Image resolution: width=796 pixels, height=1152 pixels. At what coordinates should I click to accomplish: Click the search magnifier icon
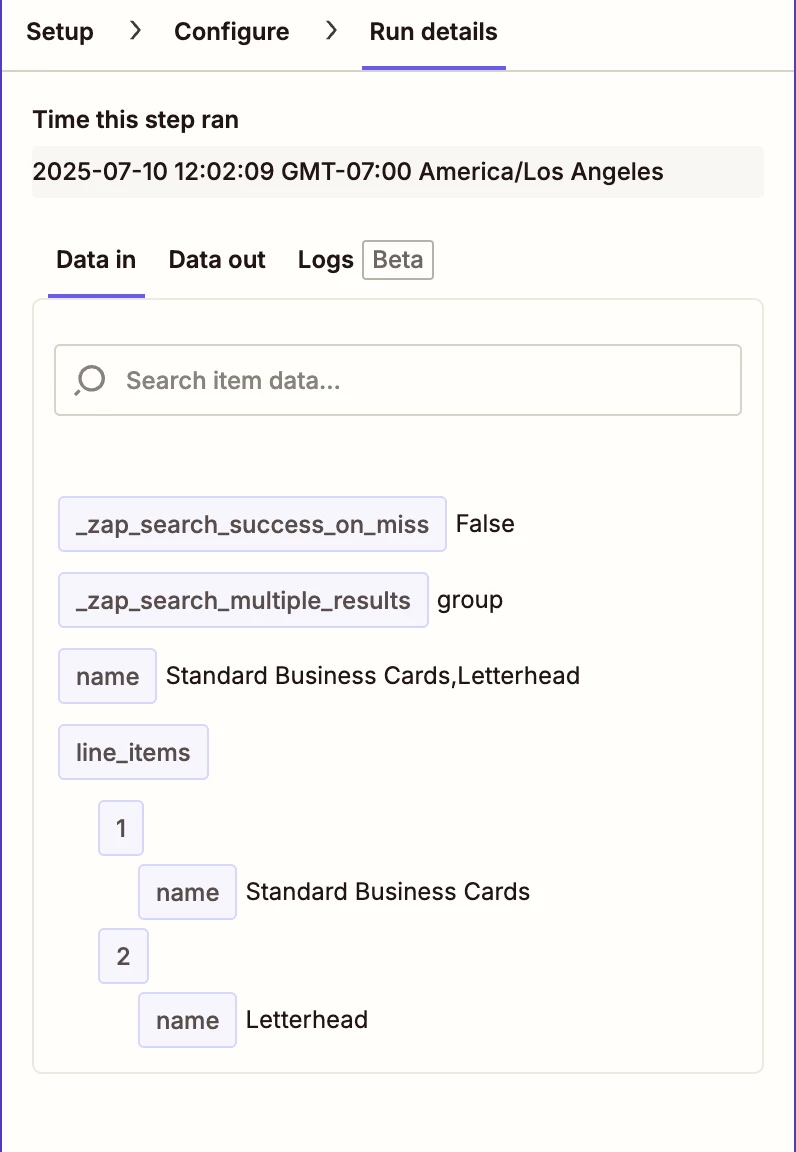tap(90, 380)
